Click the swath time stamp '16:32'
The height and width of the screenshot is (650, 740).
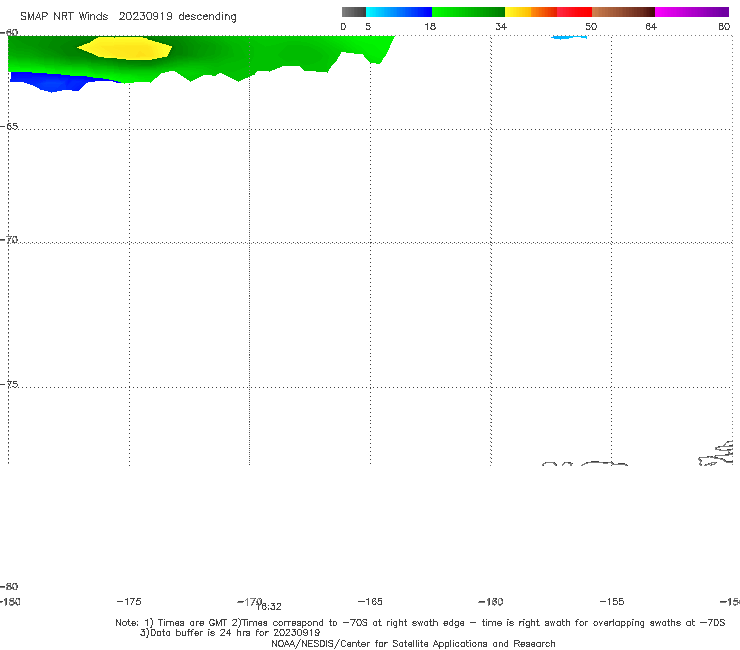(269, 607)
